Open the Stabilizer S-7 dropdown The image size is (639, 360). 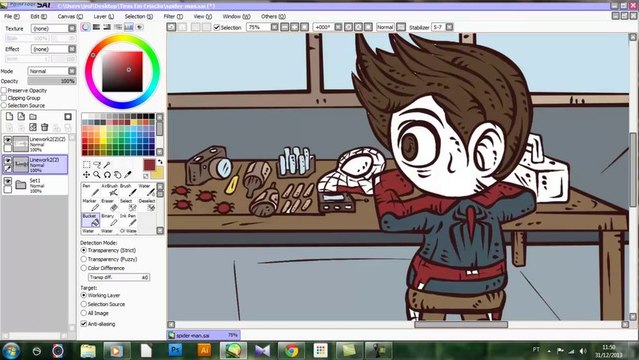click(x=449, y=27)
